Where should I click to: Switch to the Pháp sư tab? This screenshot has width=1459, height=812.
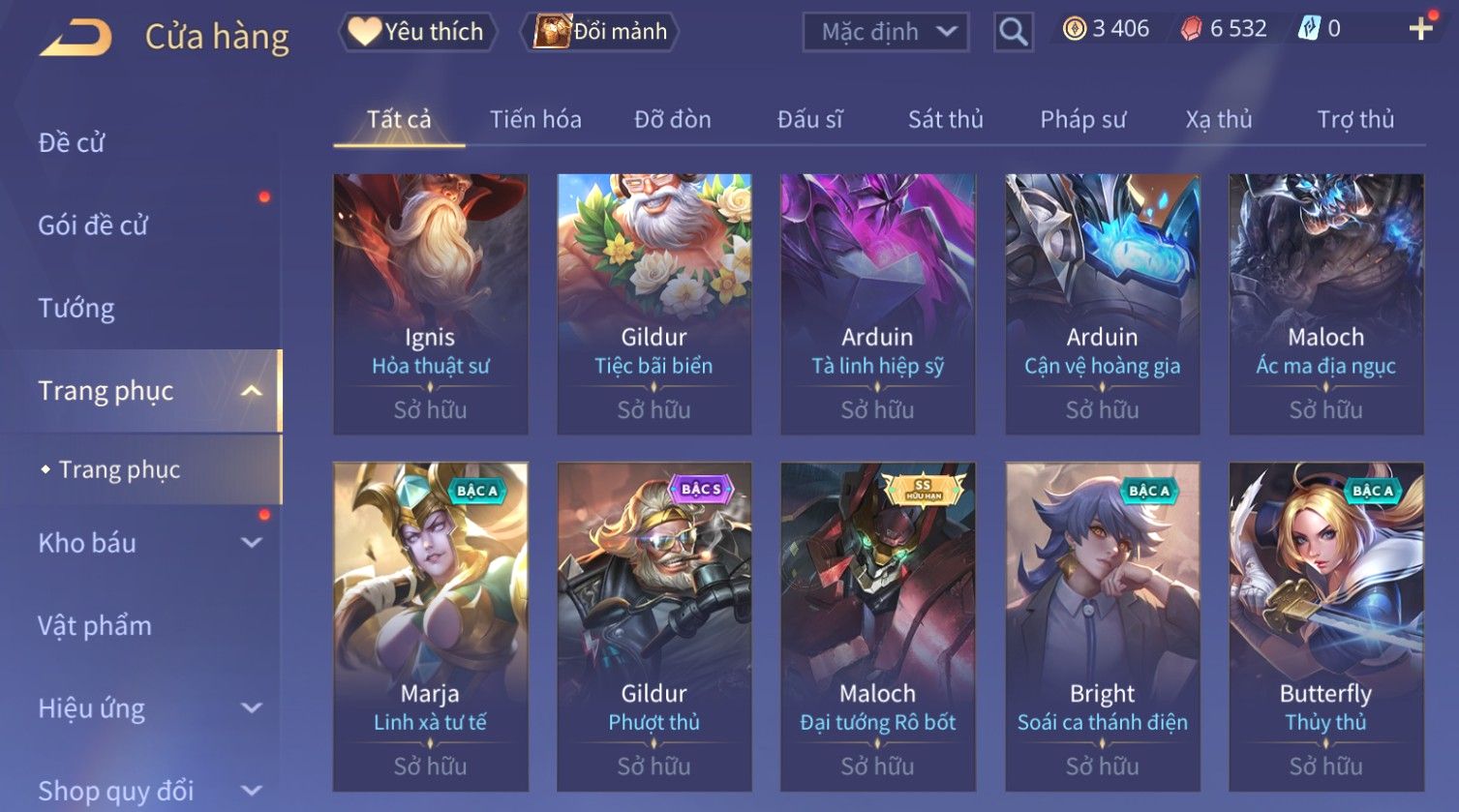tap(1082, 119)
